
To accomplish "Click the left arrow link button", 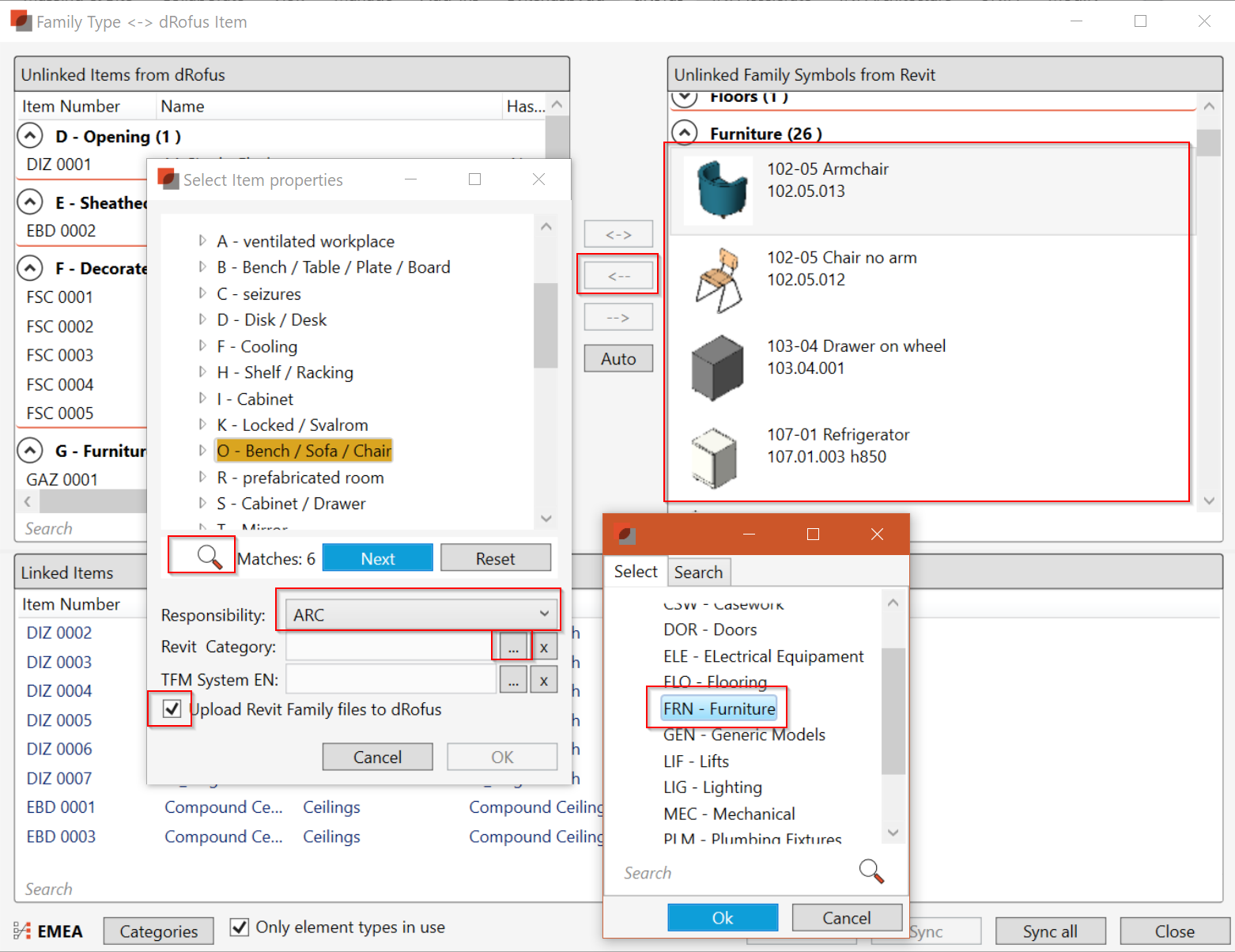I will pos(618,275).
